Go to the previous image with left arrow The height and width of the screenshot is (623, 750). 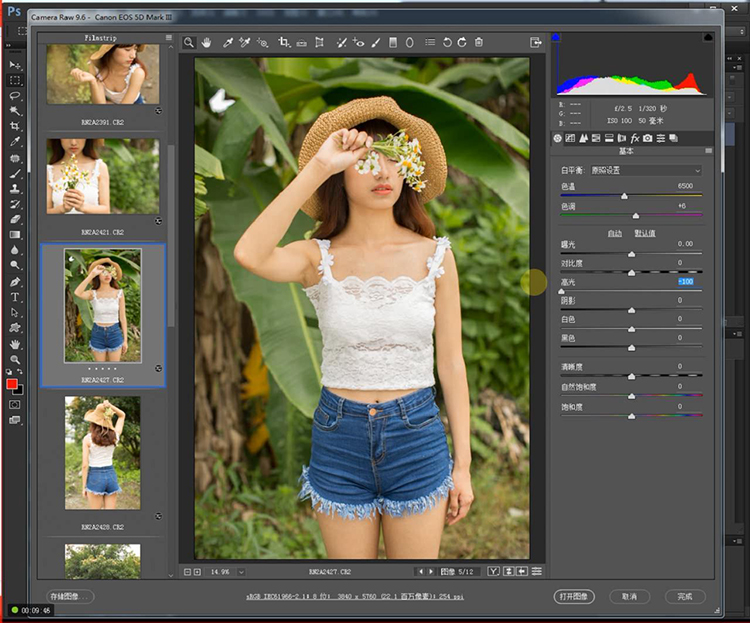tap(420, 571)
